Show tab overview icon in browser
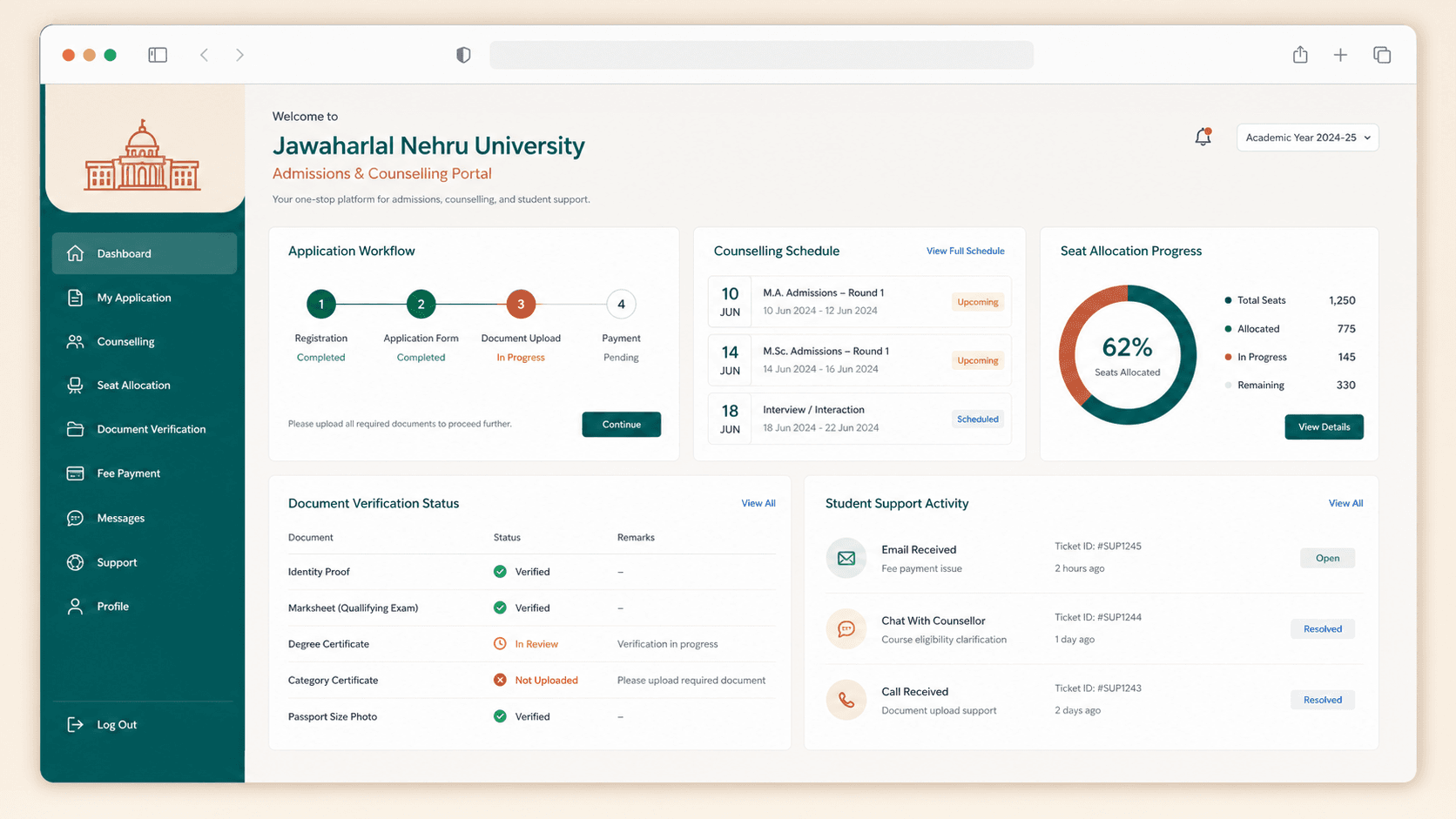 point(1382,55)
